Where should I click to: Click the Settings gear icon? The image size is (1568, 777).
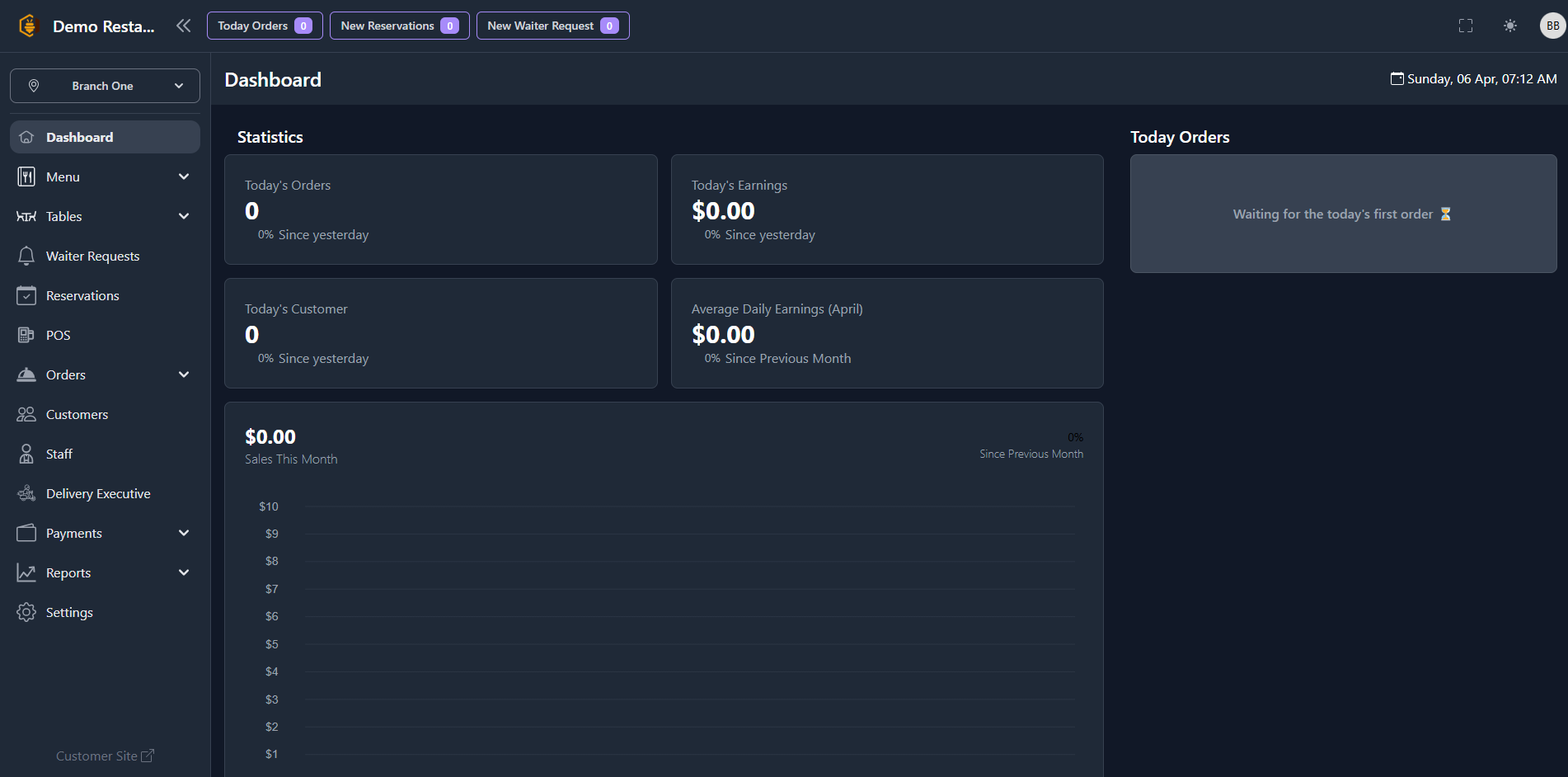26,612
